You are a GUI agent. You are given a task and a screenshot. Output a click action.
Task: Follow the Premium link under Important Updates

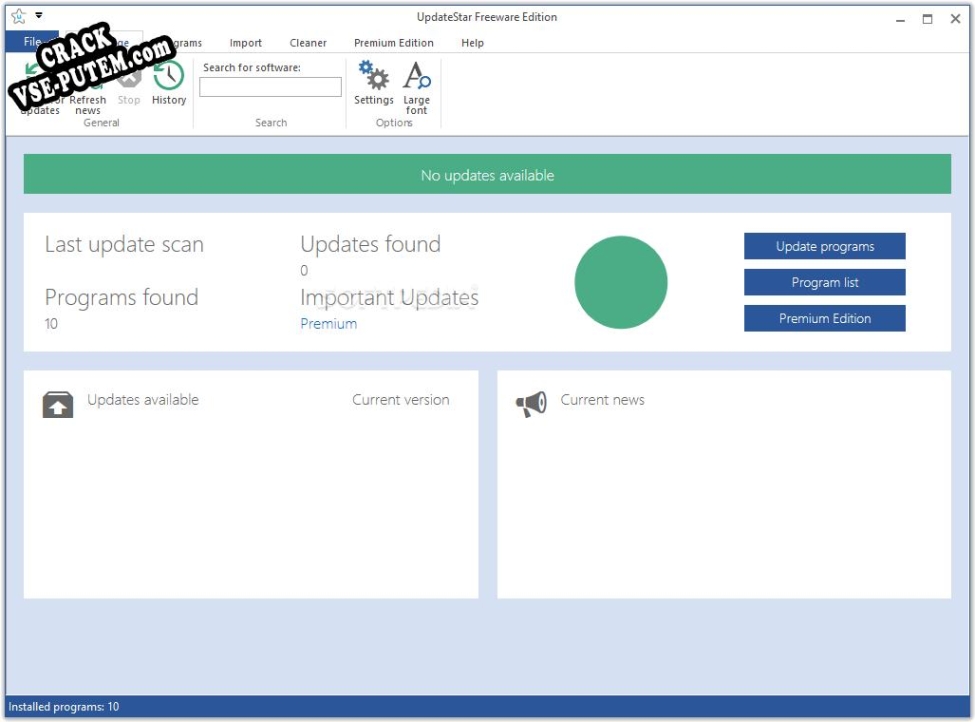coord(328,323)
